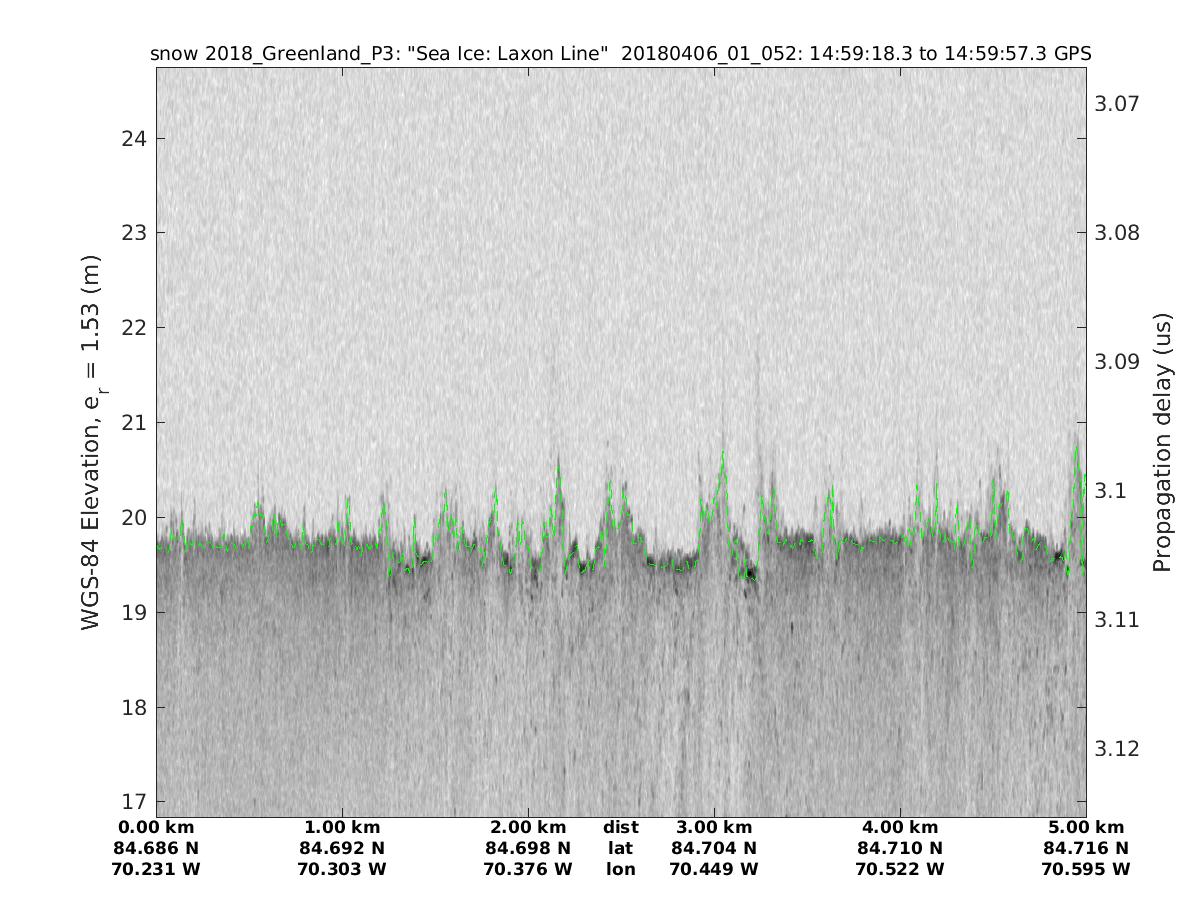
Task: Click the 0.00 km distance label
Action: (157, 827)
